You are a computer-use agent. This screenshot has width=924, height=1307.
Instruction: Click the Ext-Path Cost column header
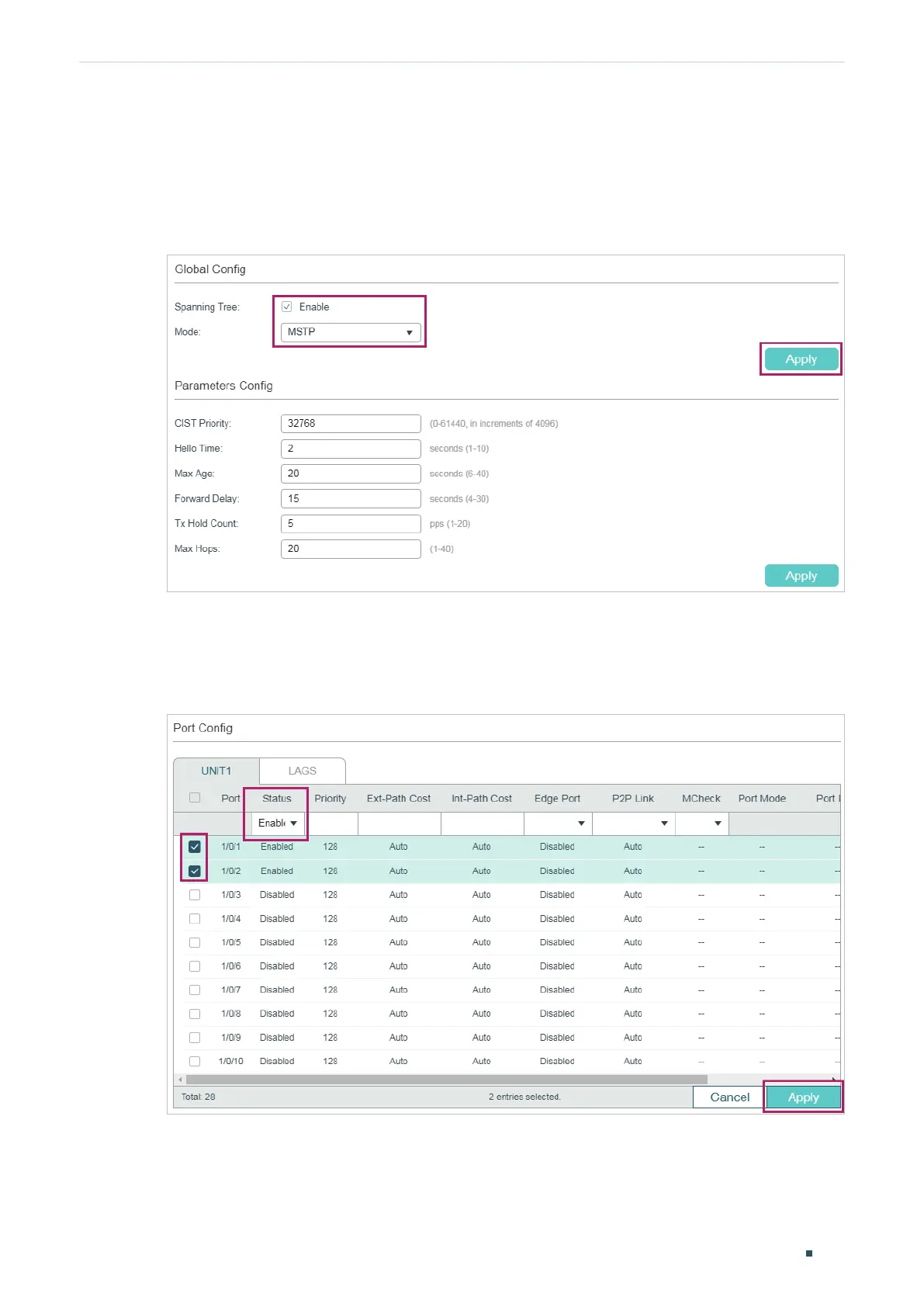[x=399, y=798]
